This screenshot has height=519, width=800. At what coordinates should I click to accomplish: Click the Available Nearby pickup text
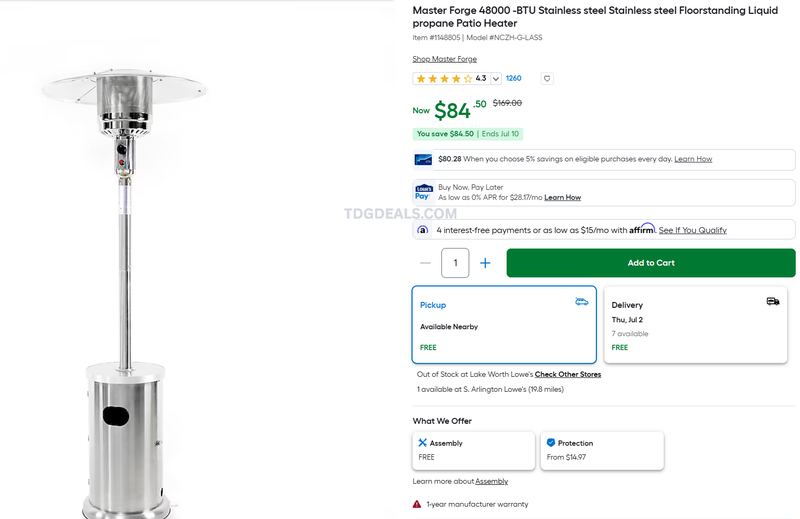[x=449, y=327]
